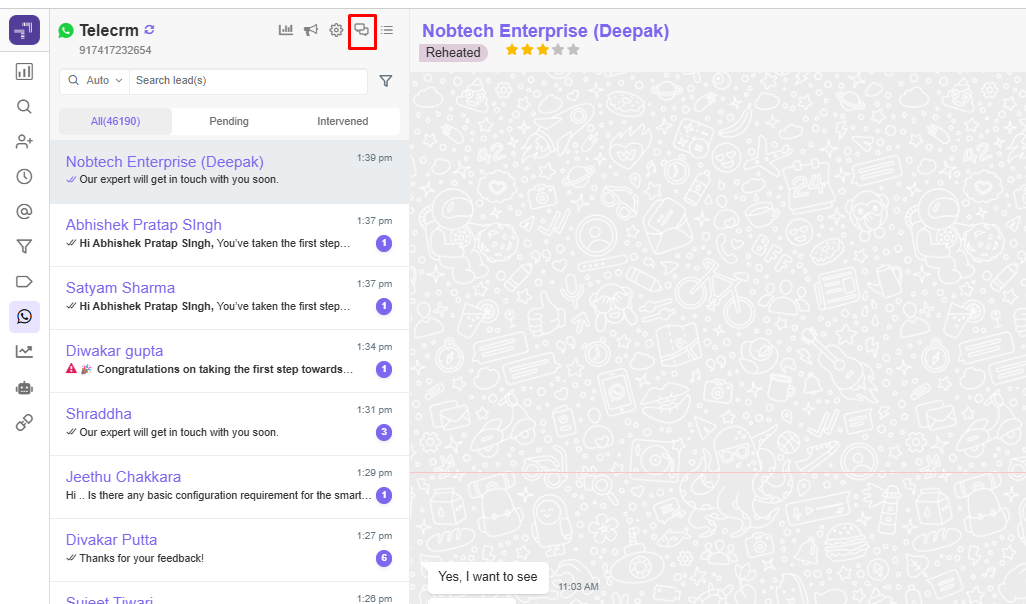Click the bar chart analytics icon in header

point(286,30)
